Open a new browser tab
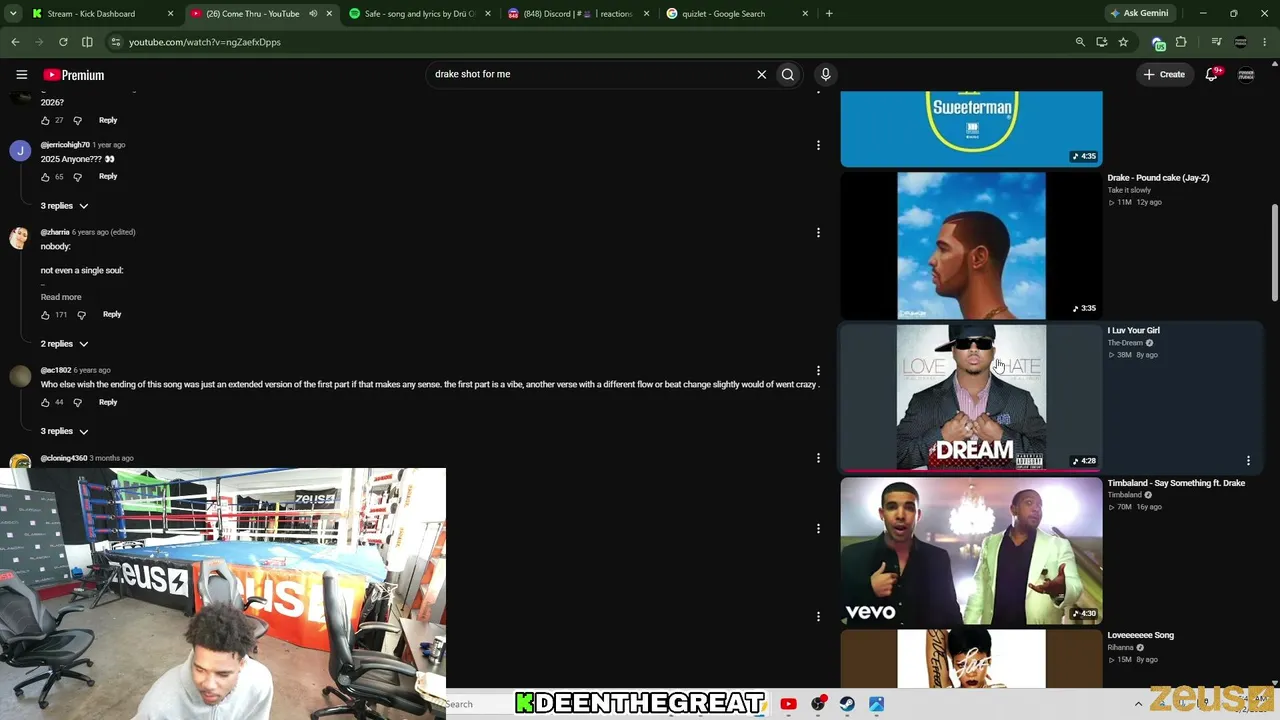Viewport: 1280px width, 720px height. (x=829, y=14)
